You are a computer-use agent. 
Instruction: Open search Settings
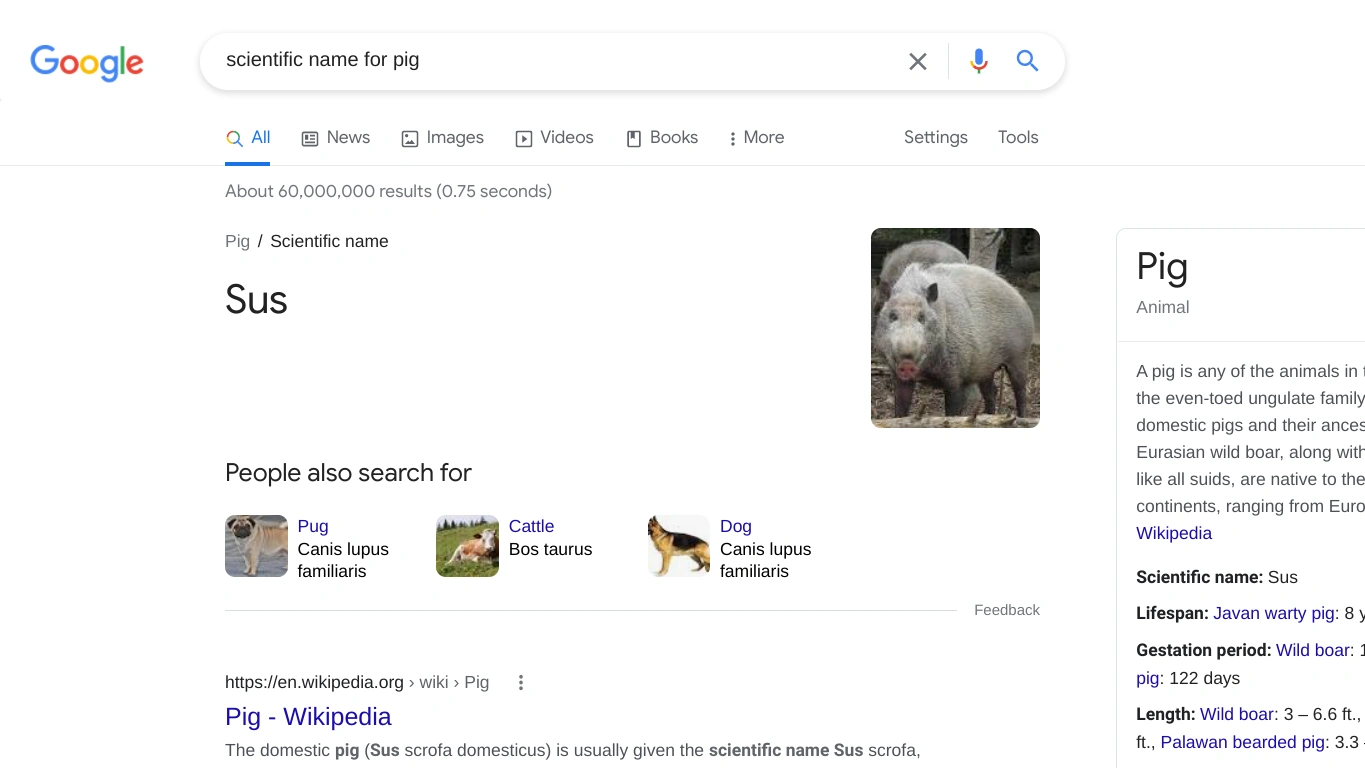click(934, 137)
